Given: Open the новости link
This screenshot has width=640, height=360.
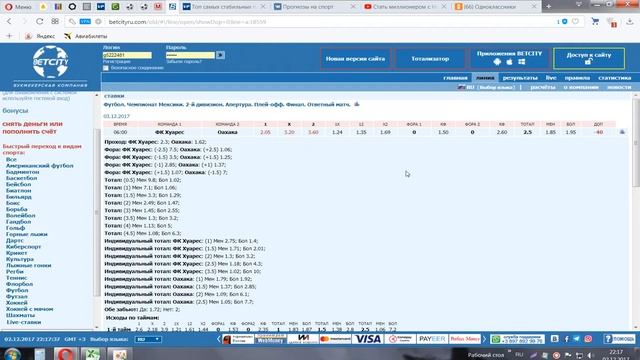Looking at the screenshot, I should click(619, 87).
